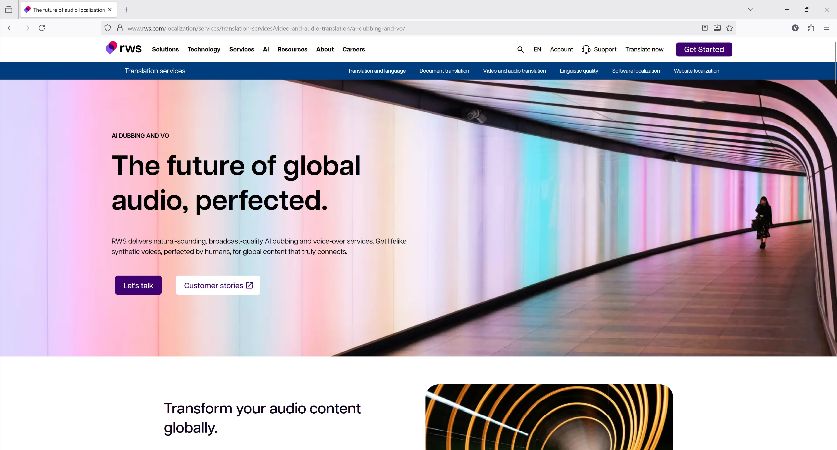Select Document translation subnav item
The image size is (837, 450).
[444, 70]
